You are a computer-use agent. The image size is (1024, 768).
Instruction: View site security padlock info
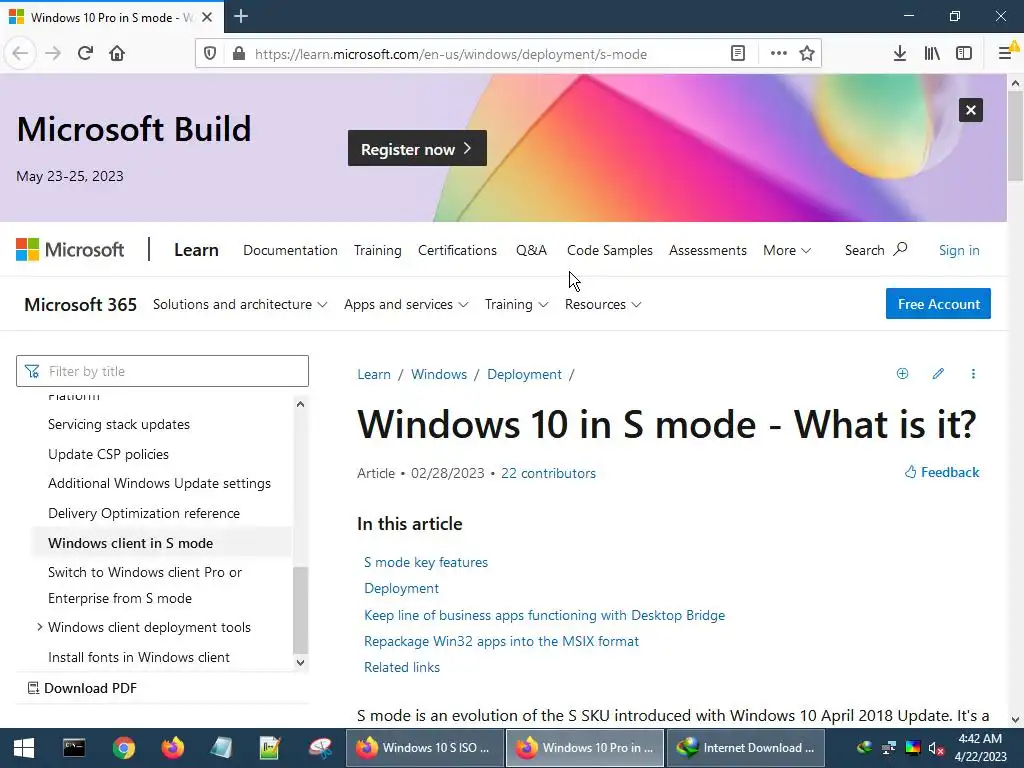click(239, 54)
